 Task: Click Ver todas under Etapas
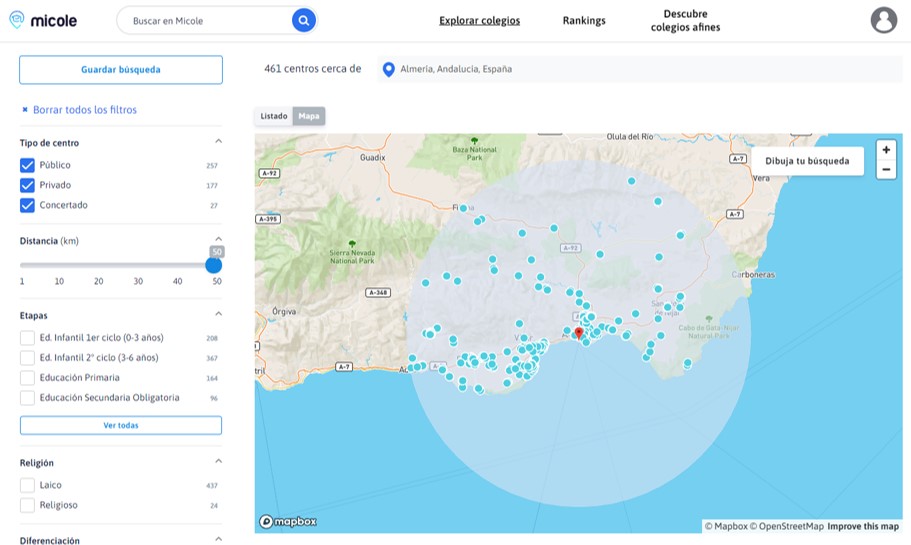[x=121, y=425]
